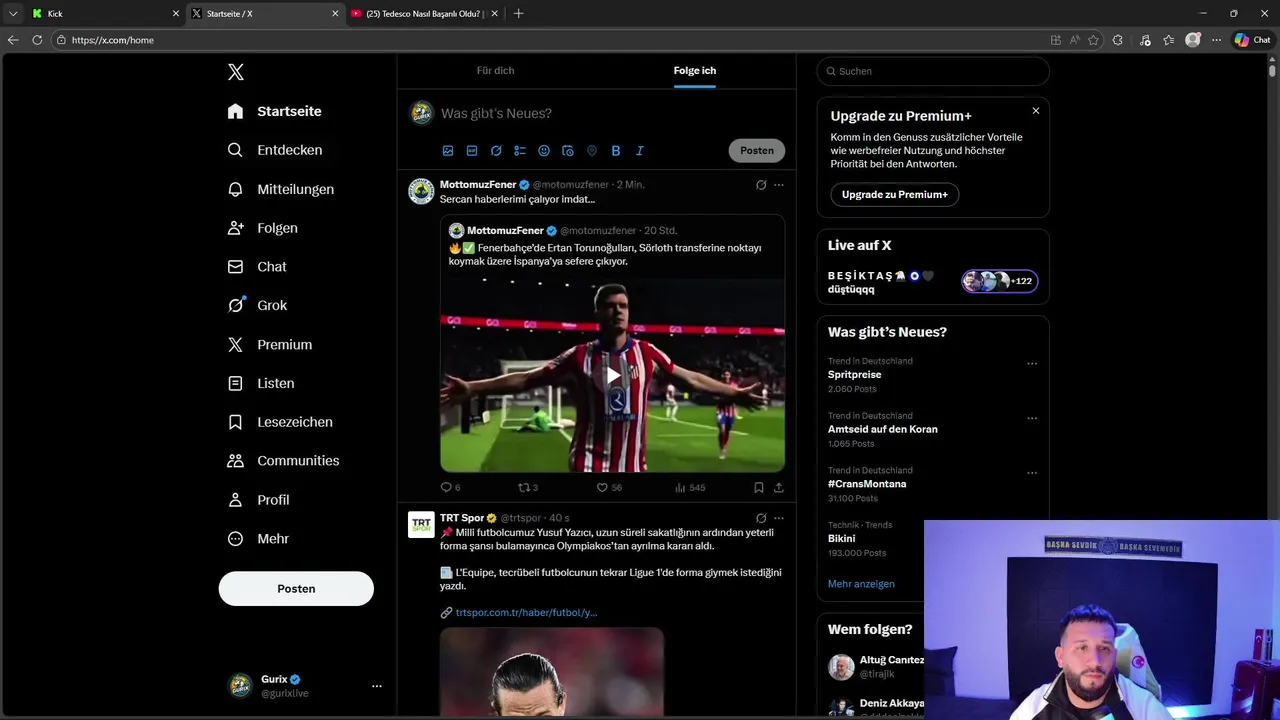Add a GIF to the post
Viewport: 1280px width, 720px height.
pos(472,151)
